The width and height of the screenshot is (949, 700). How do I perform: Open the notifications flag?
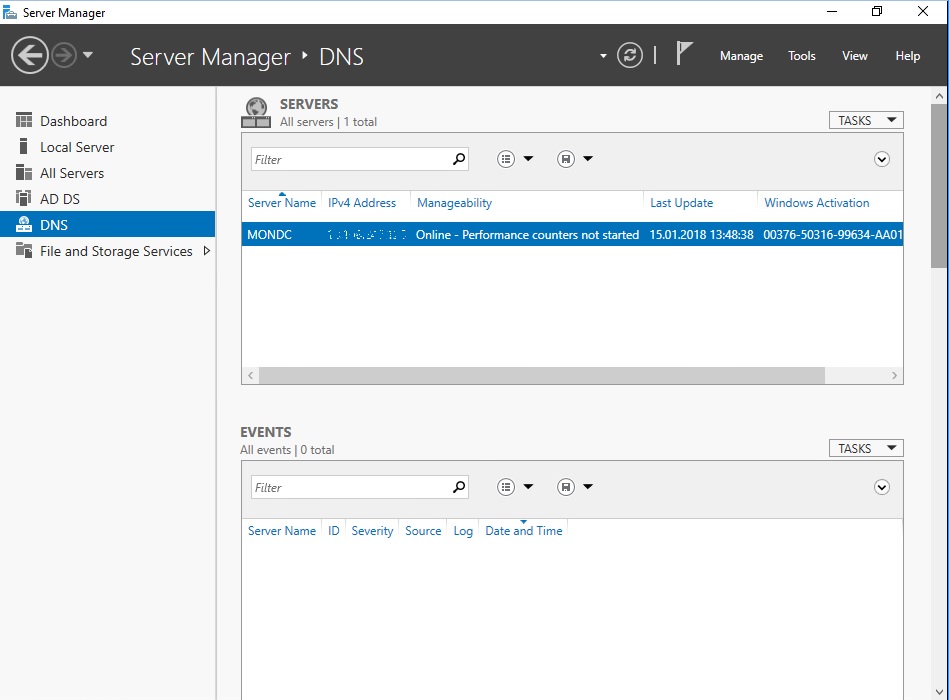tap(684, 53)
